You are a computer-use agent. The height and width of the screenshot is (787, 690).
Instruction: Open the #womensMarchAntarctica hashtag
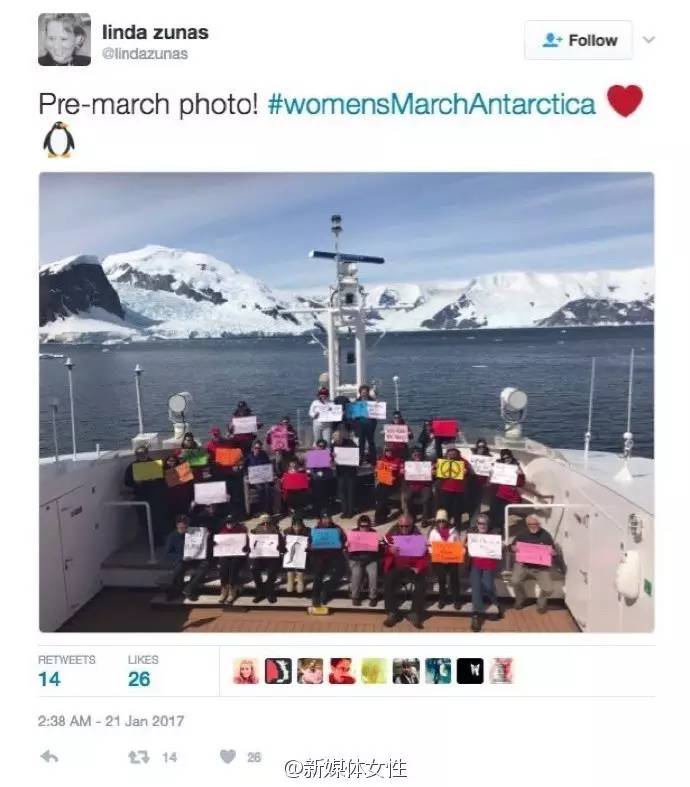[x=432, y=104]
